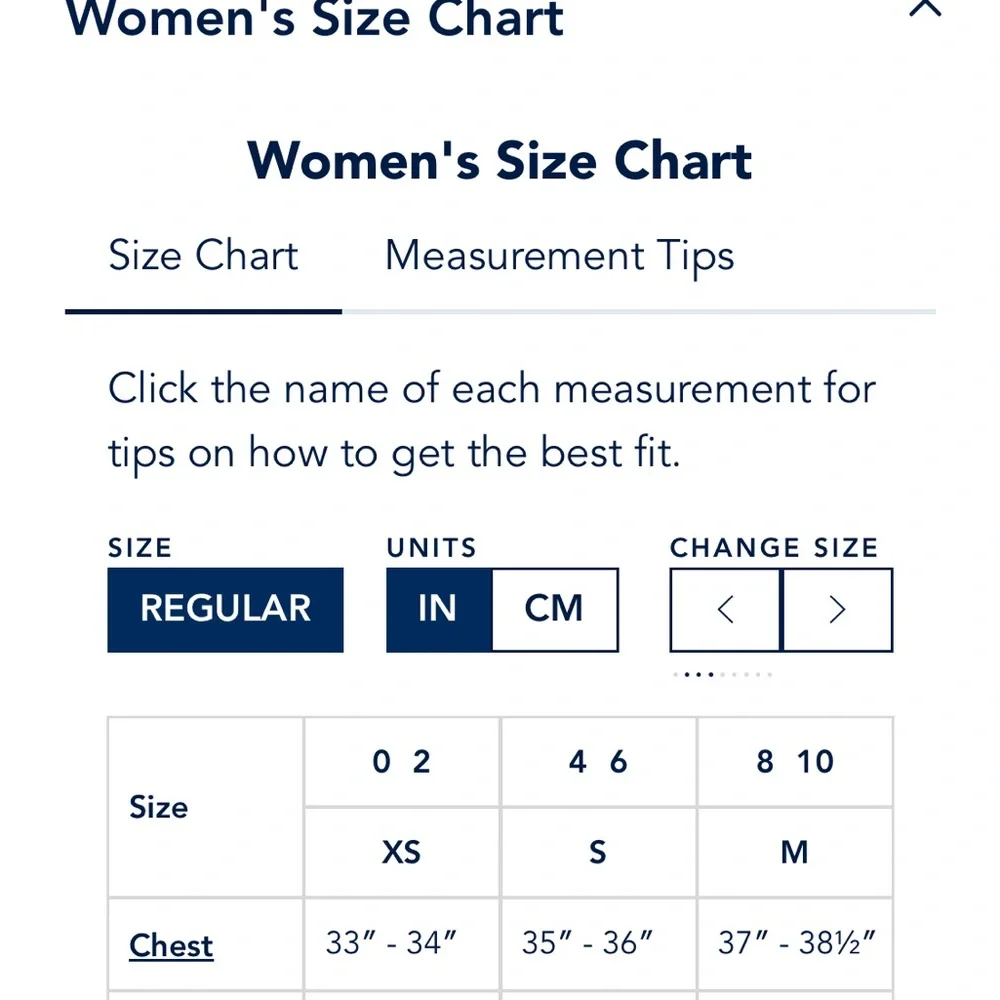Click the previous size left arrow
Viewport: 1000px width, 1000px height.
click(x=726, y=610)
